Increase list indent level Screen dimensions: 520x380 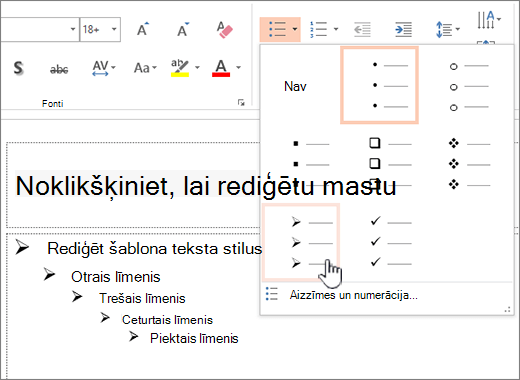(x=403, y=30)
